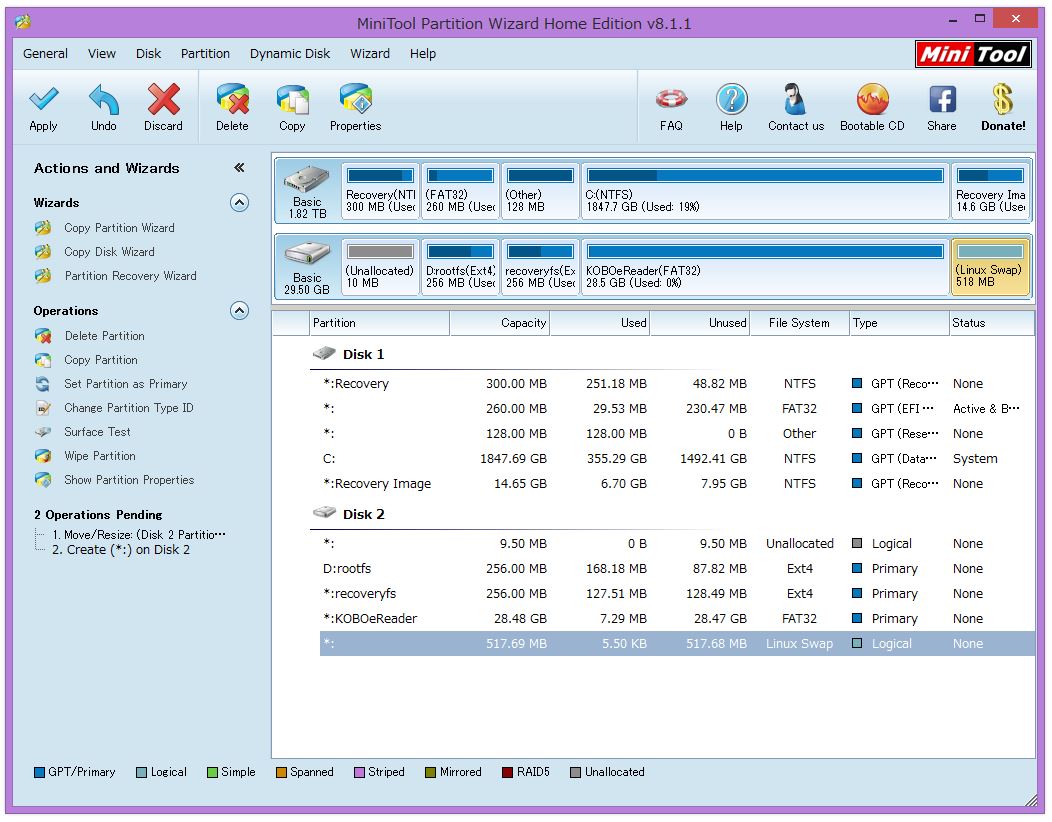Collapse the Wizards section
The height and width of the screenshot is (822, 1052).
coord(240,203)
